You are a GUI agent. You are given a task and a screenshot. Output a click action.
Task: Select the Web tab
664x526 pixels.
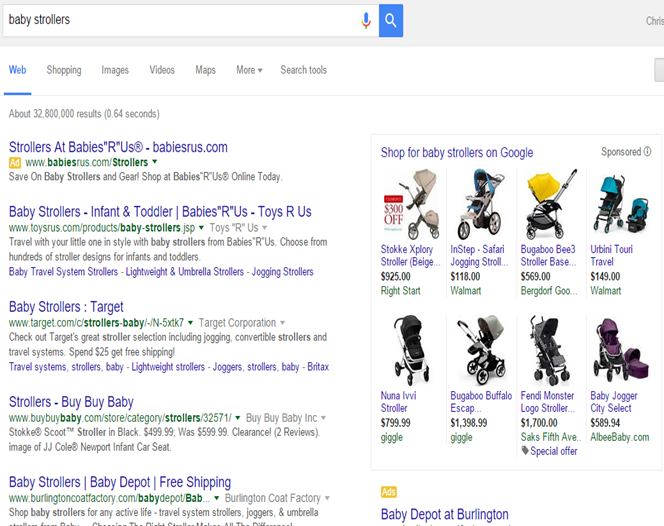[x=17, y=70]
